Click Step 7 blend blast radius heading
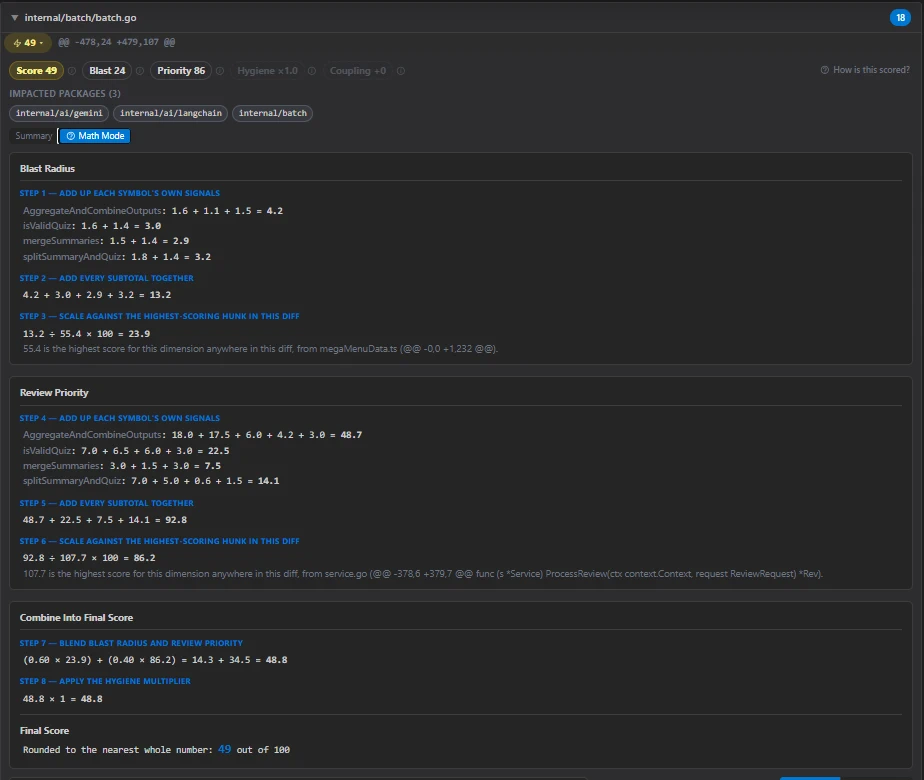The height and width of the screenshot is (780, 924). click(131, 643)
